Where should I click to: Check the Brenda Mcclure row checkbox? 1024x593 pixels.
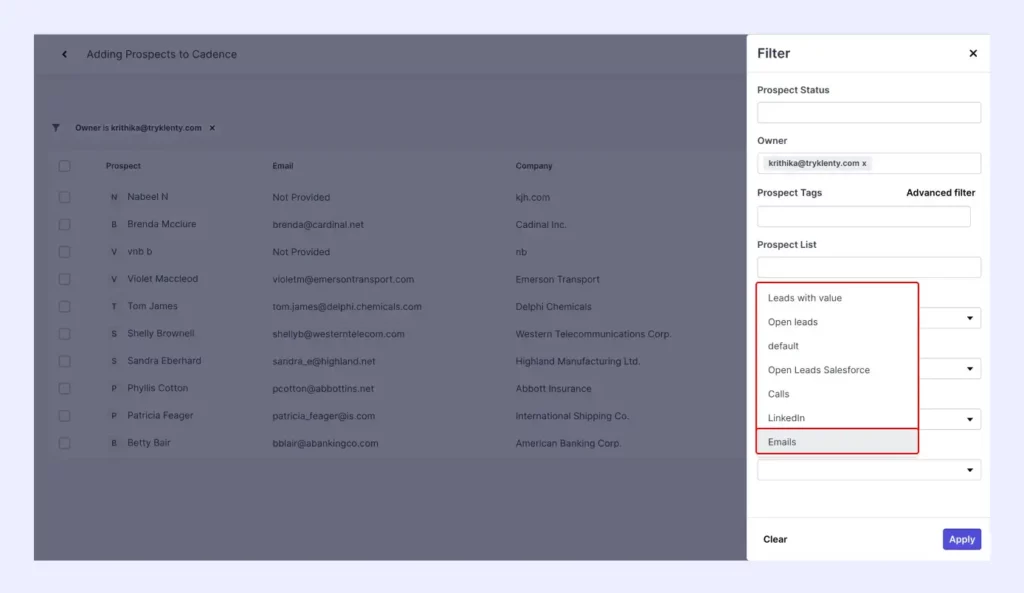tap(64, 225)
